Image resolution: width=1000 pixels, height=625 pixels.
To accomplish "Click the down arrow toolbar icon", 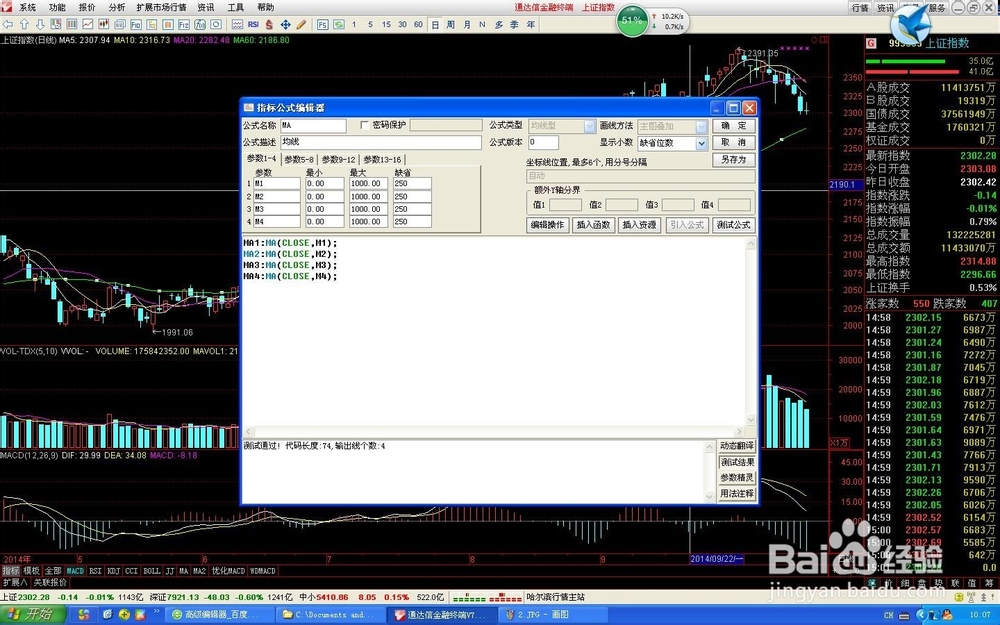I will tap(40, 24).
